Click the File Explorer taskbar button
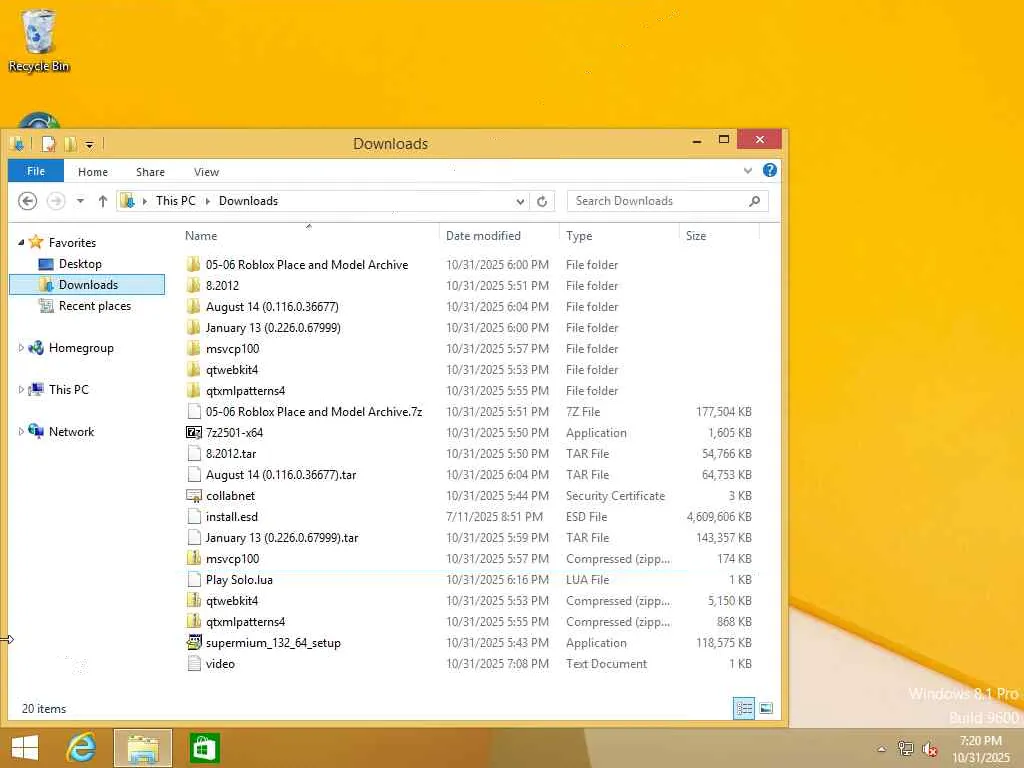1024x768 pixels. (143, 748)
